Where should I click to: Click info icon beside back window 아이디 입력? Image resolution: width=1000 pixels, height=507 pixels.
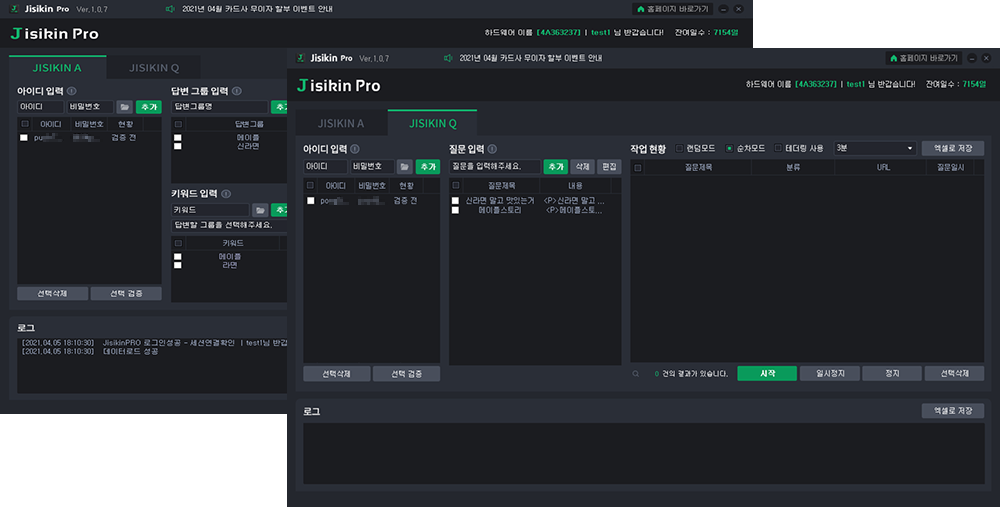[71, 91]
